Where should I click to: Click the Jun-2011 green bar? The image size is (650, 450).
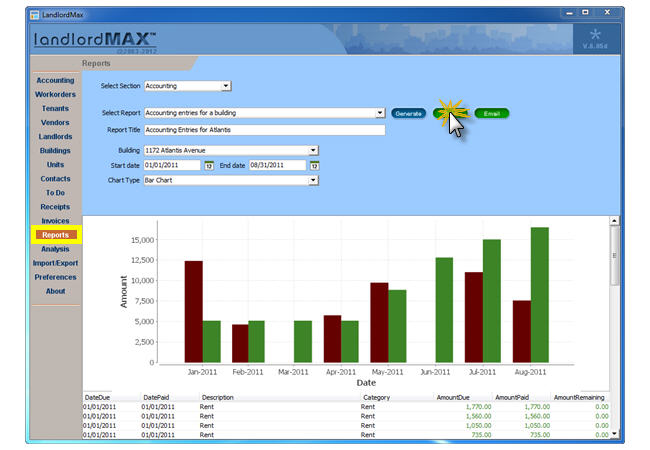tap(444, 310)
